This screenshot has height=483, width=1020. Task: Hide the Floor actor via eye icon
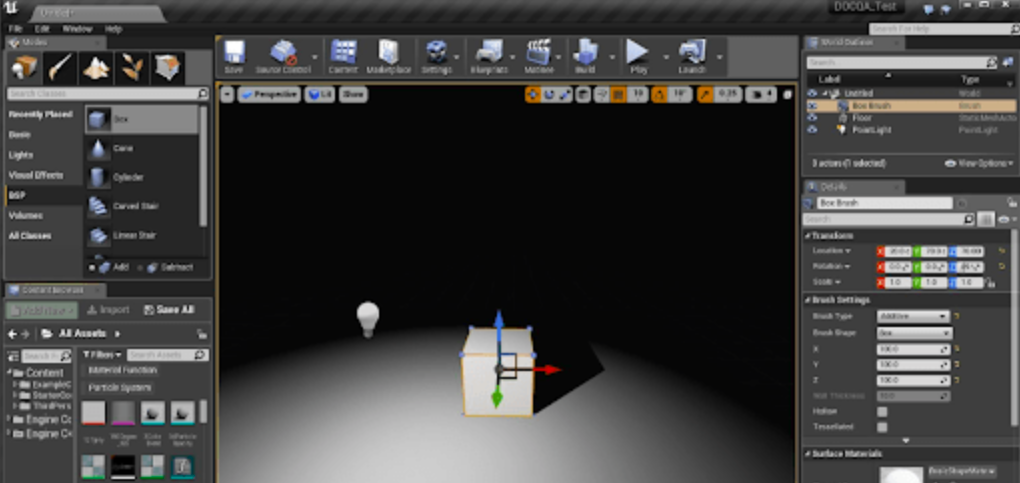(812, 118)
